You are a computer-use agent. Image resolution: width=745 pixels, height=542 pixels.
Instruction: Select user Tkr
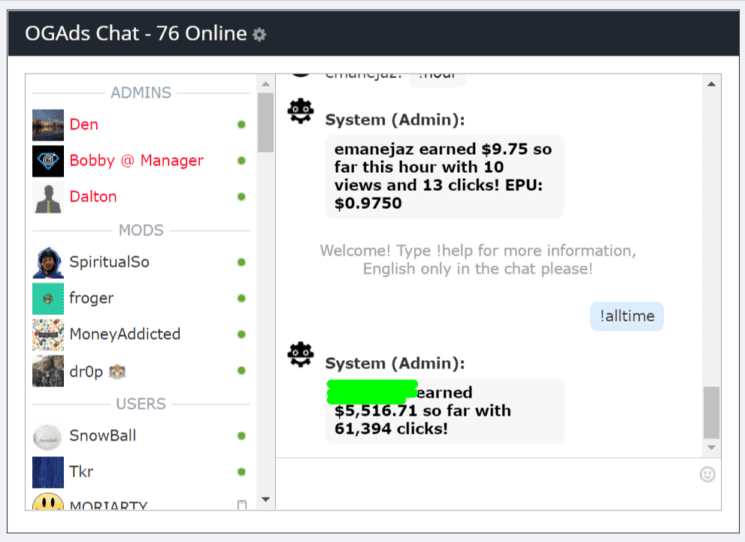[x=141, y=472]
